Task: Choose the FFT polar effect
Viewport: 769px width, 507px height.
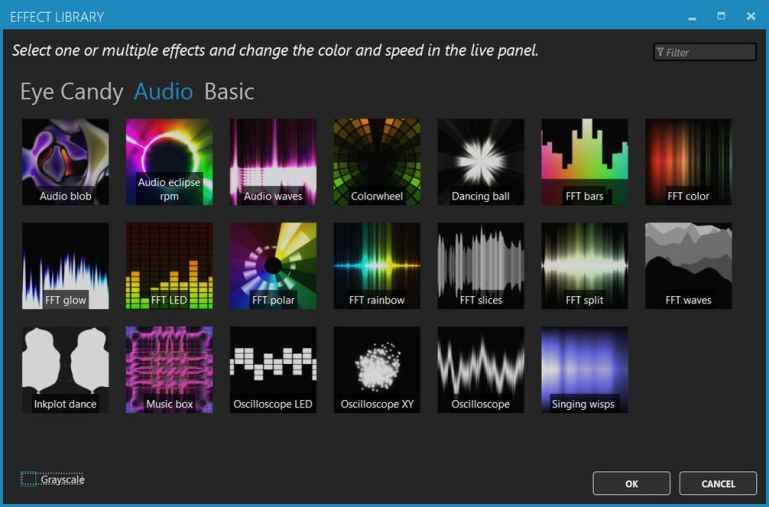Action: 273,265
